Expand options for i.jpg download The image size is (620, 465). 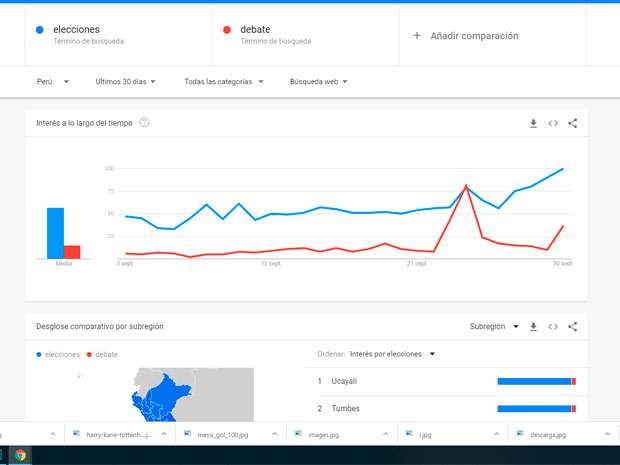[x=496, y=434]
